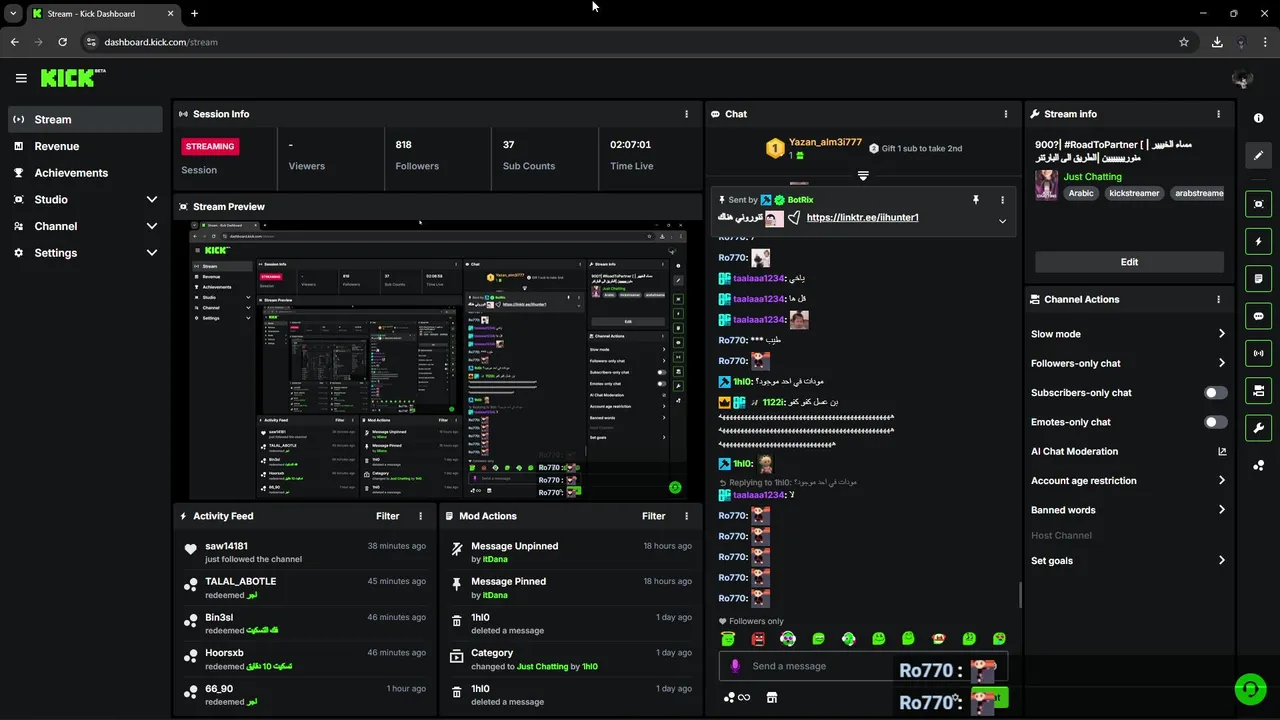Open Banned words settings
1280x720 pixels.
point(1129,510)
